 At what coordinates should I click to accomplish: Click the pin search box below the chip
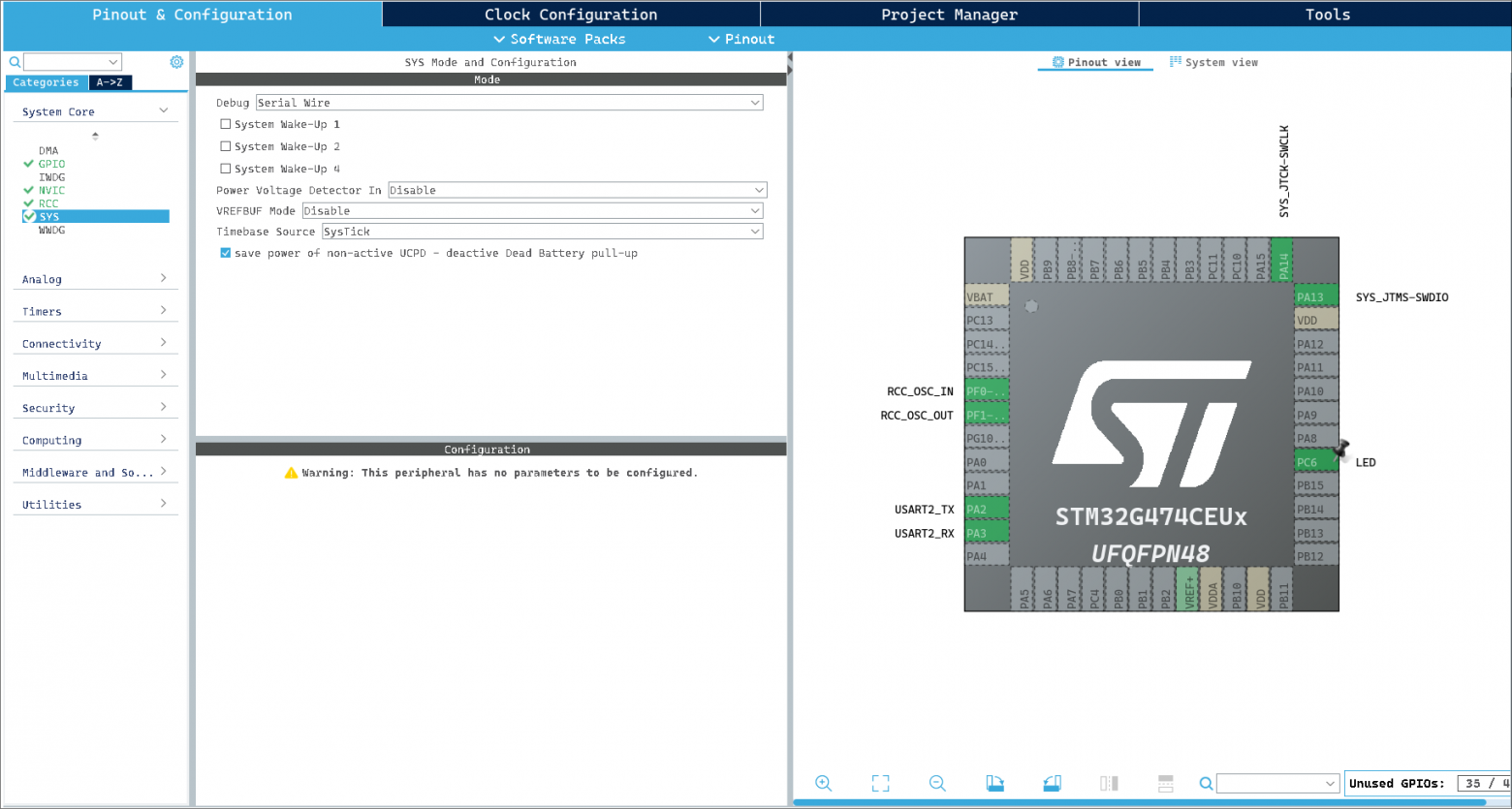pyautogui.click(x=1277, y=784)
